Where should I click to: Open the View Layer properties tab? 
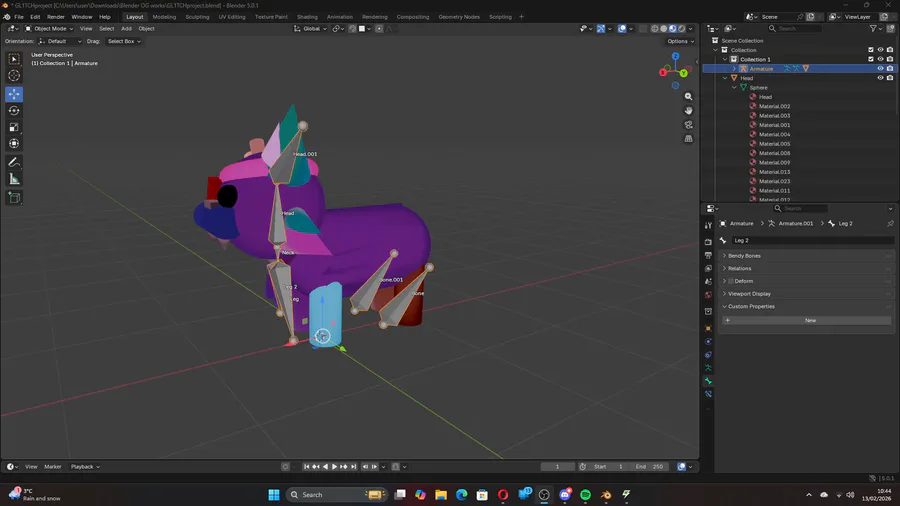tap(708, 268)
